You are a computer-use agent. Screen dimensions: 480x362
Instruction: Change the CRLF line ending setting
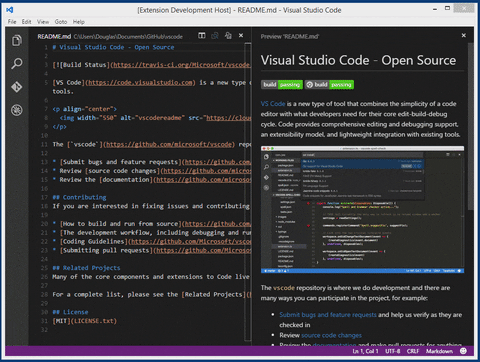[x=413, y=351]
